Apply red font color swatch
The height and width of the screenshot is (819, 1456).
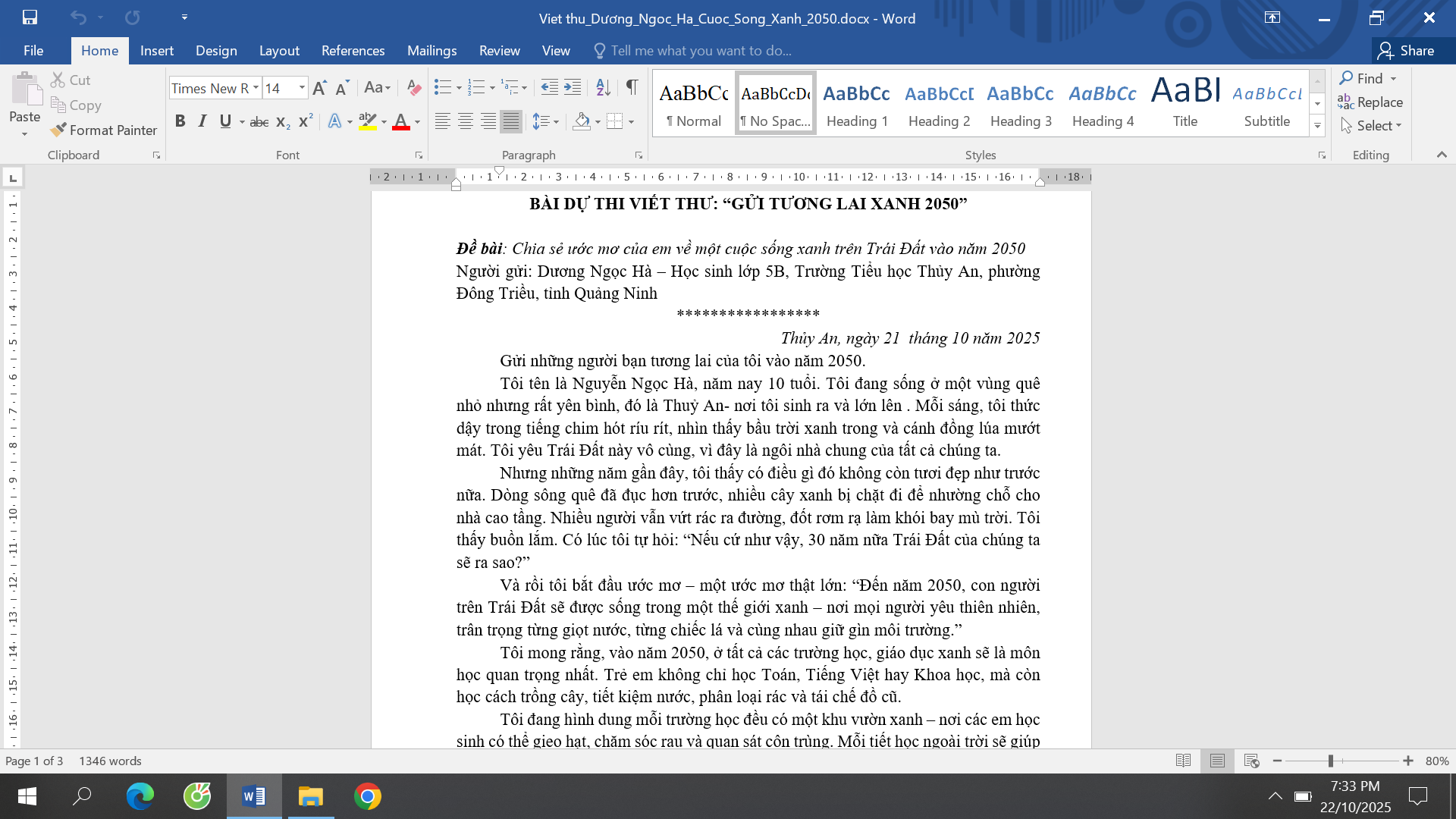(x=401, y=121)
